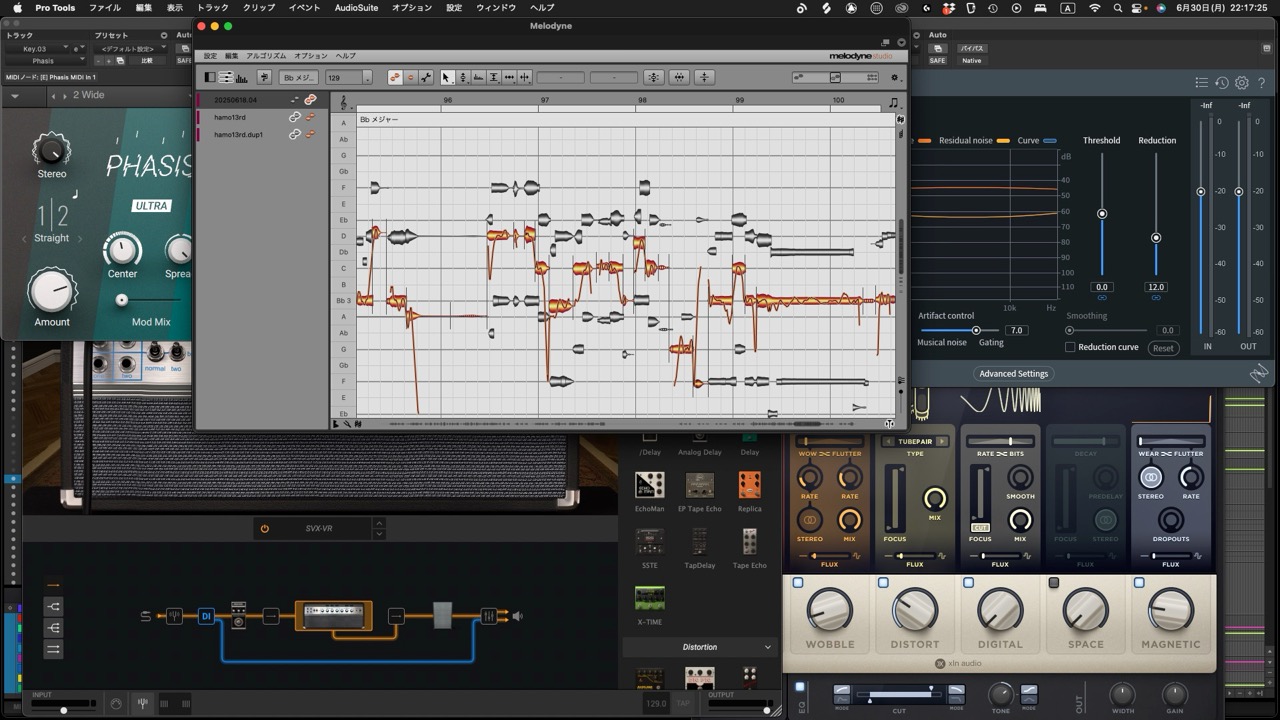Screen dimensions: 1280x720
Task: Click the history clock icon in noise plugin
Action: click(x=1221, y=83)
